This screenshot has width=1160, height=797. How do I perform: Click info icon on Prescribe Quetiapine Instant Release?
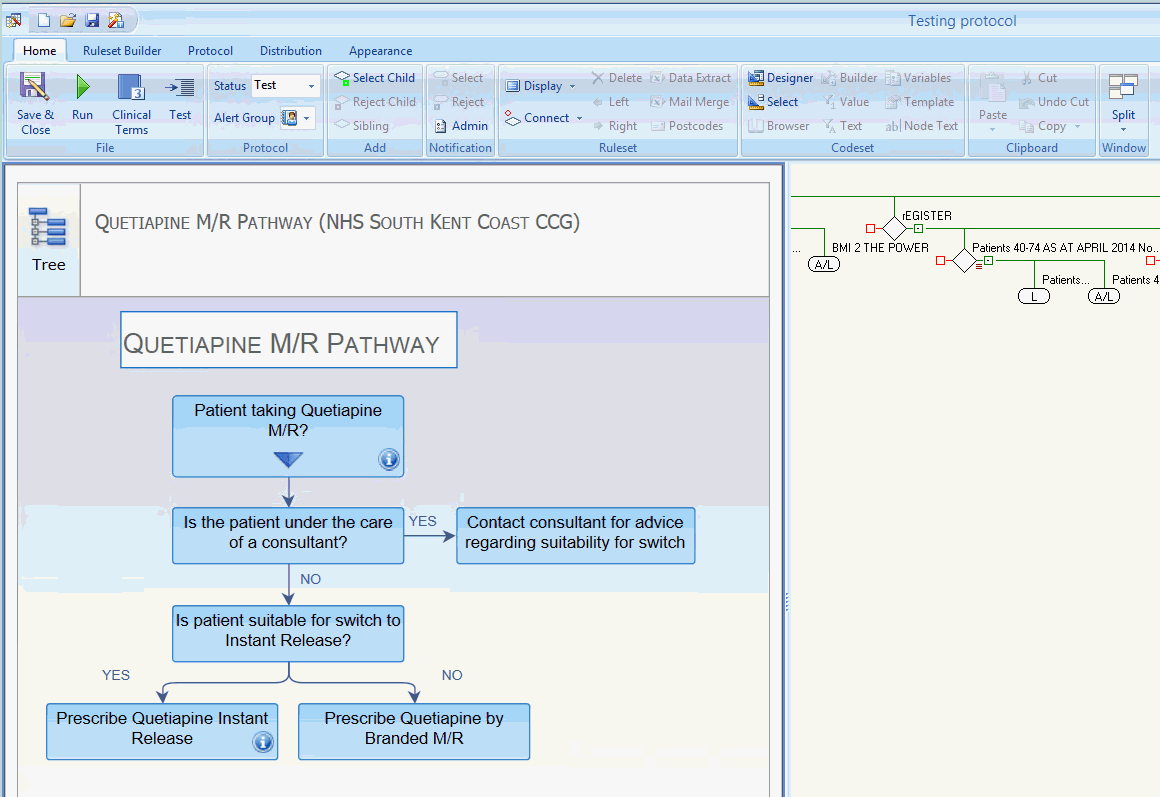263,742
